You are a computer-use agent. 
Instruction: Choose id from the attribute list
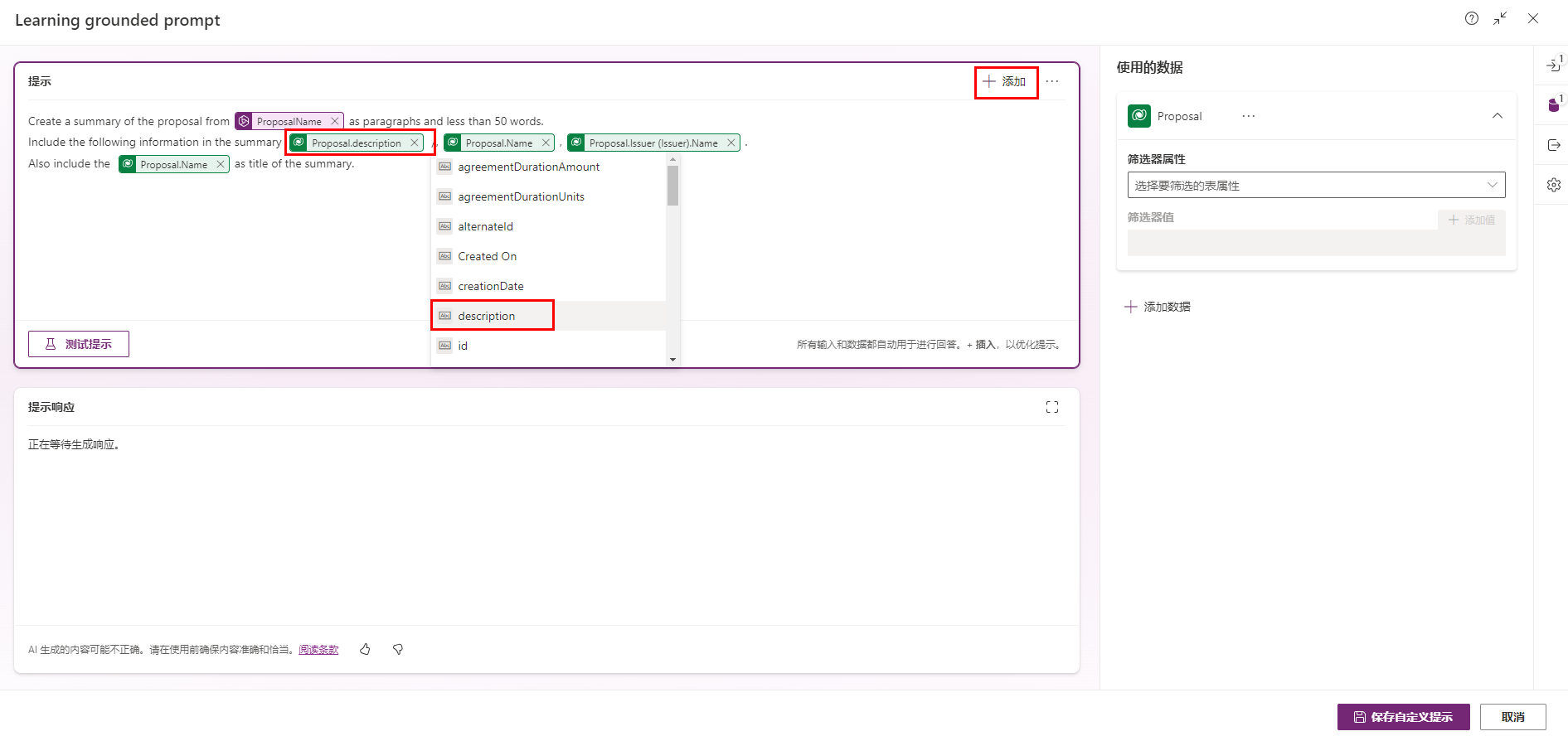pyautogui.click(x=548, y=346)
